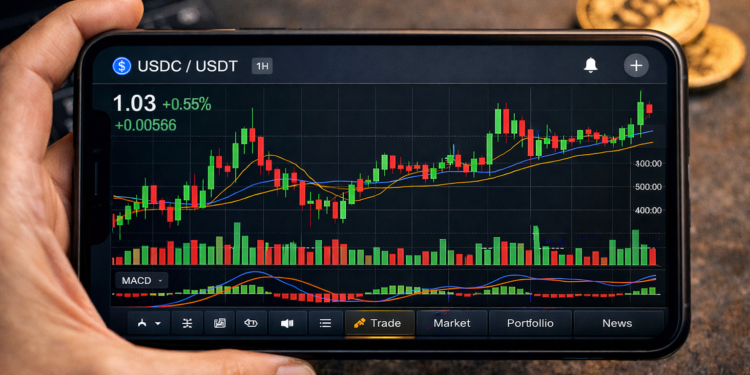Image resolution: width=750 pixels, height=375 pixels.
Task: Open the chart type dropdown in toolbar
Action: pos(149,323)
